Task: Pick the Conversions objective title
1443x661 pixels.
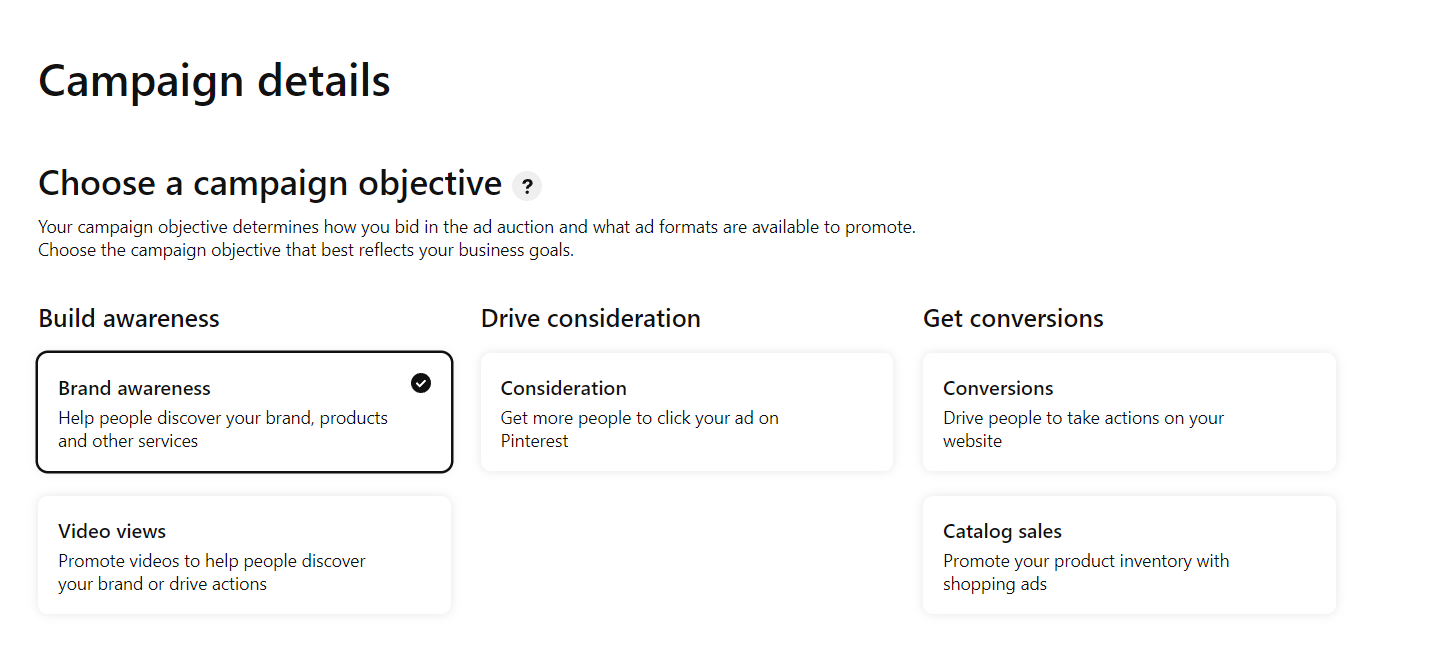Action: [x=998, y=388]
